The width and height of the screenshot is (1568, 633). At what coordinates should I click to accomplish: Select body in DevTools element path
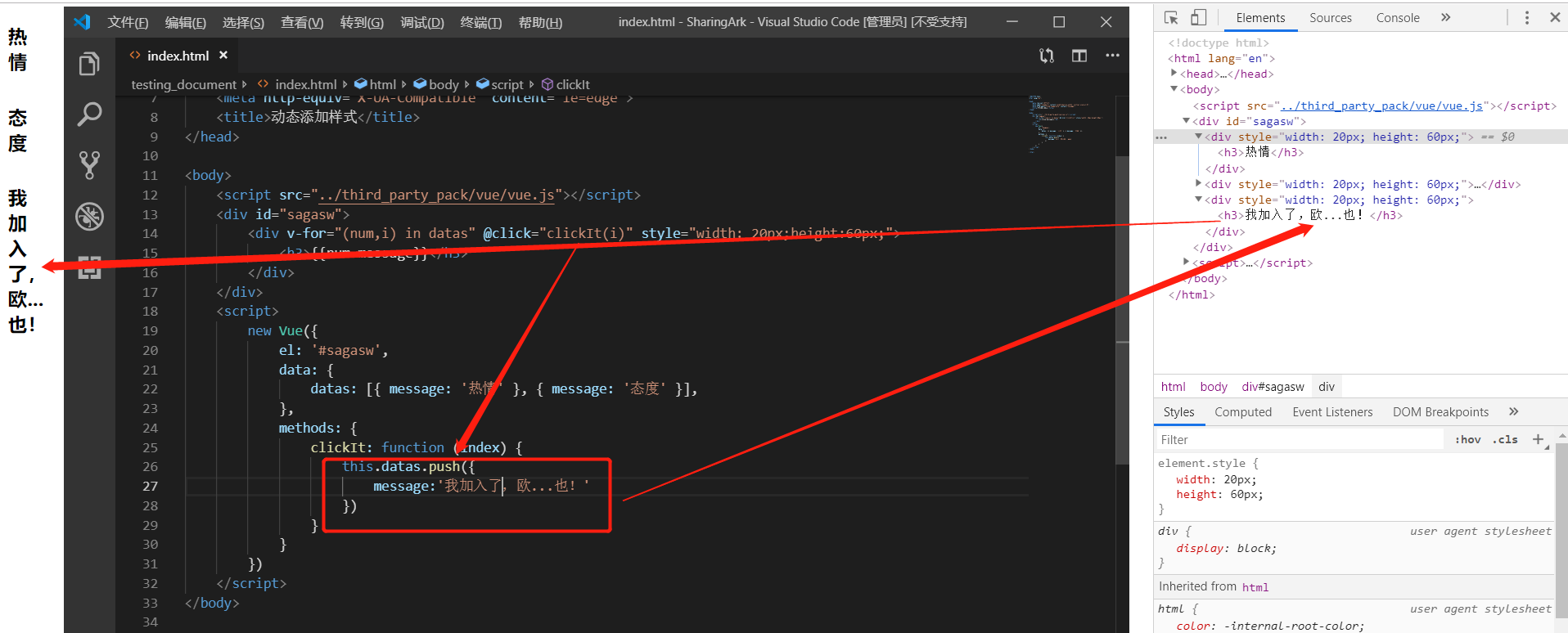(1214, 387)
